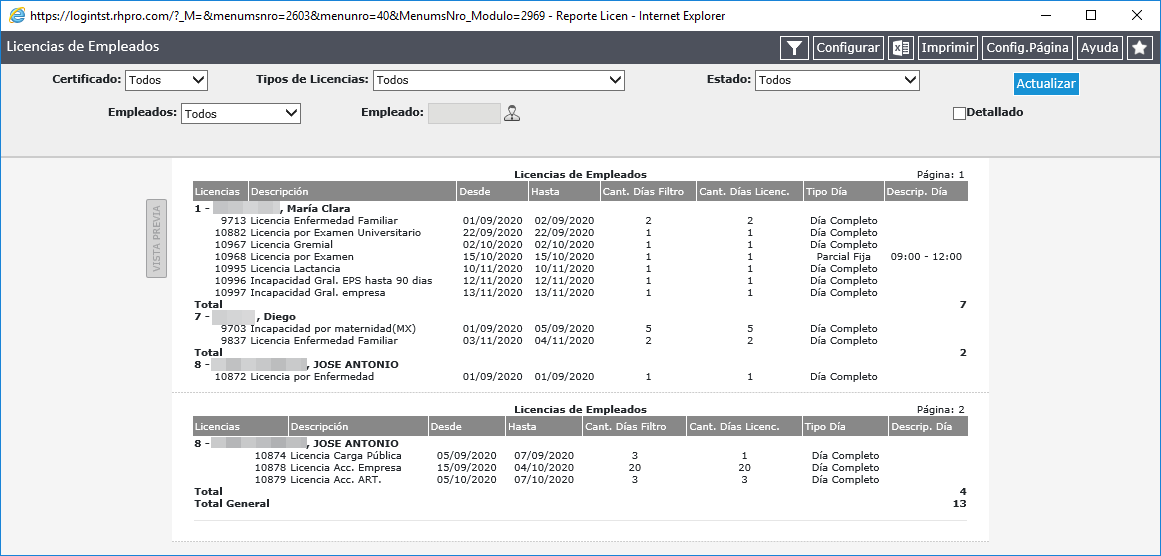This screenshot has height=556, width=1161.
Task: Click Página: 2 indicator
Action: point(940,409)
